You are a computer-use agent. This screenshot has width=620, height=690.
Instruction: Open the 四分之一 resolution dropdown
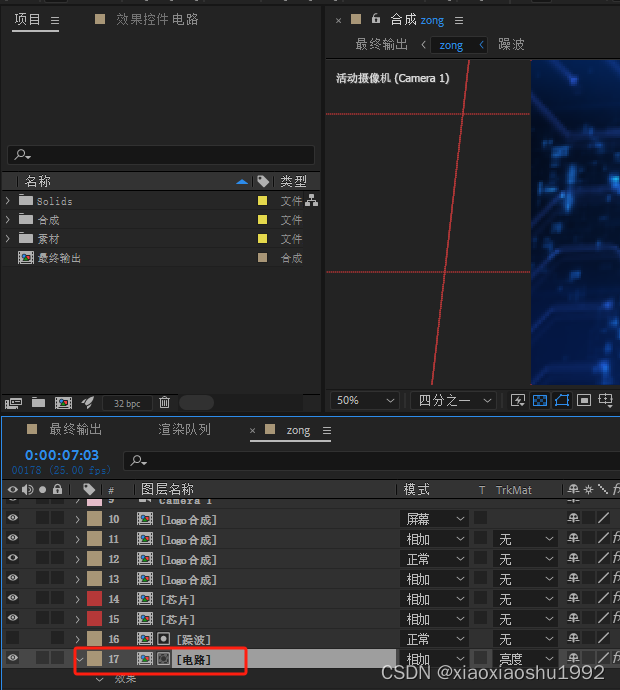454,400
